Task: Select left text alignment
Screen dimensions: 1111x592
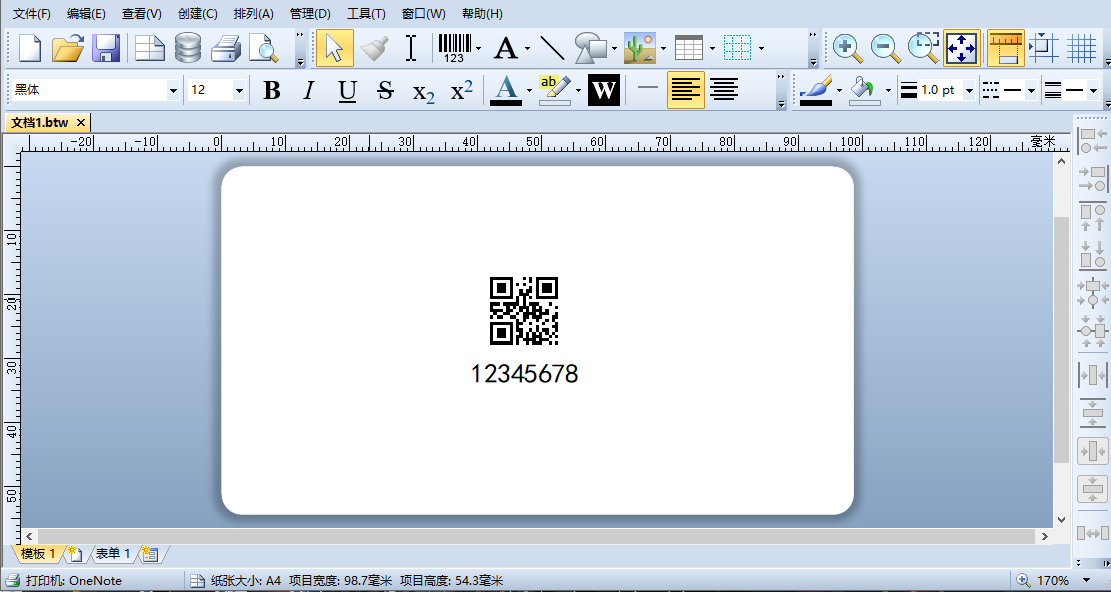Action: coord(685,90)
